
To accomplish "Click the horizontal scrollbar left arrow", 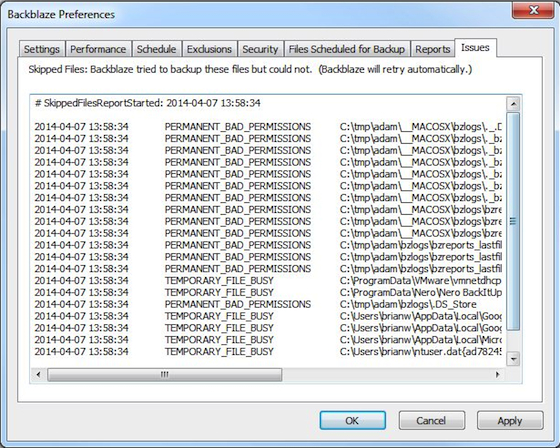I will [39, 374].
